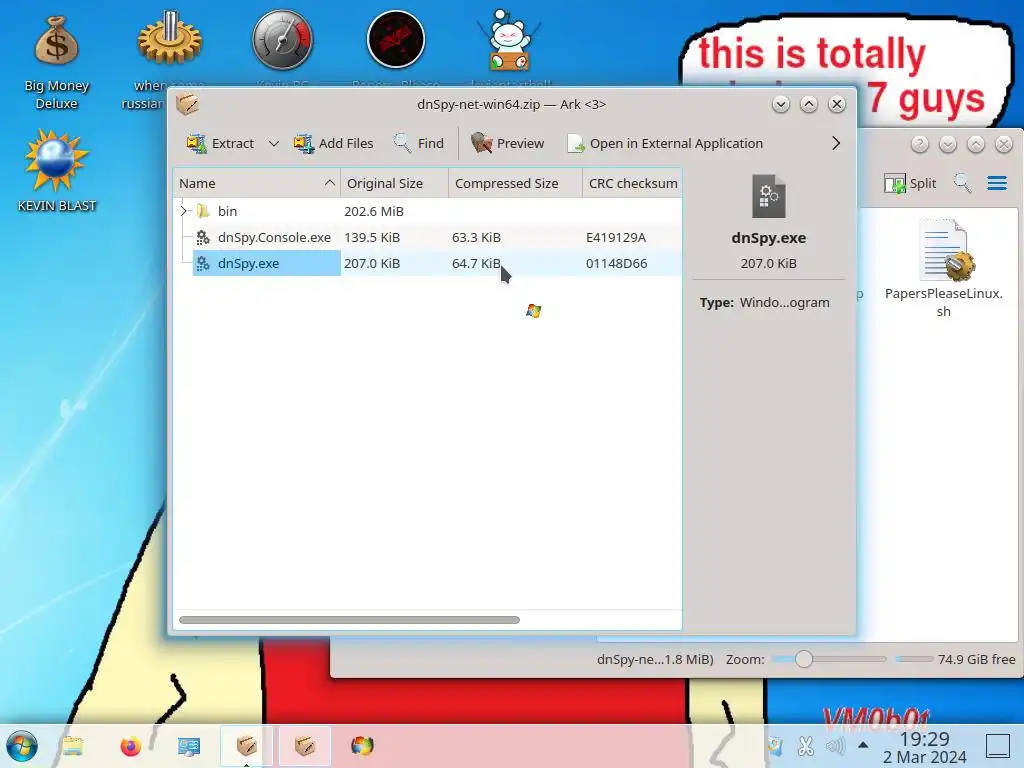Click the horizontal scrollbar in file list
This screenshot has height=768, width=1024.
(x=349, y=620)
